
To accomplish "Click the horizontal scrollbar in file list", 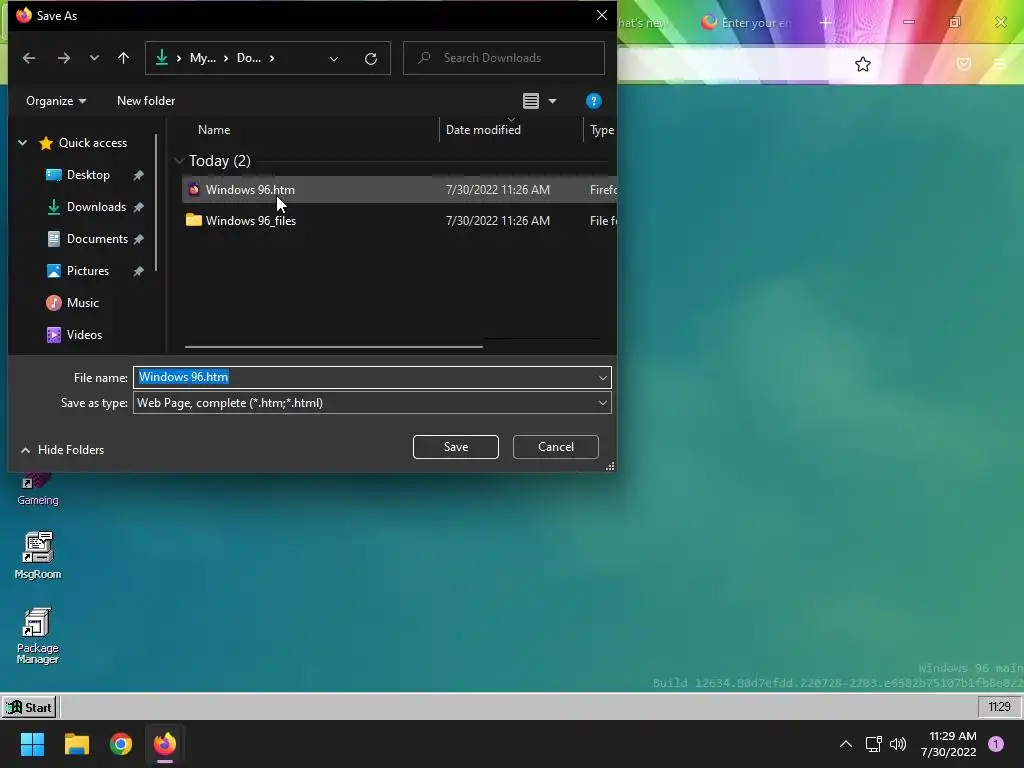I will point(334,347).
